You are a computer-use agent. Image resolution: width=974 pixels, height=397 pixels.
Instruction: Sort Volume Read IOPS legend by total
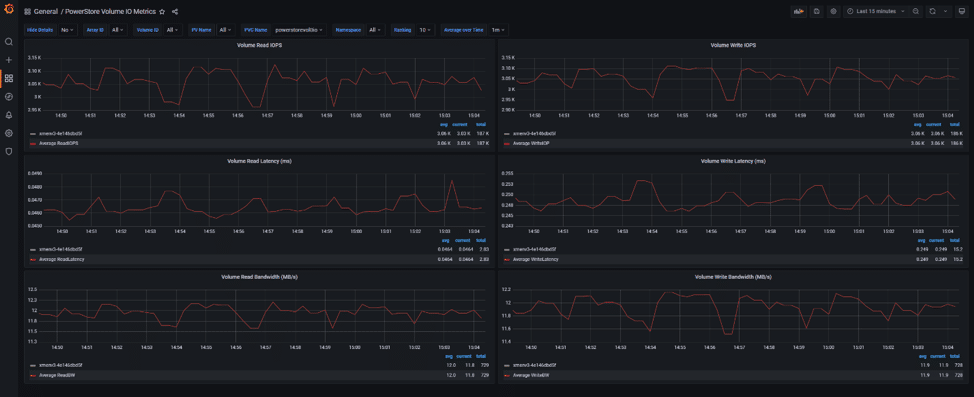tap(481, 124)
